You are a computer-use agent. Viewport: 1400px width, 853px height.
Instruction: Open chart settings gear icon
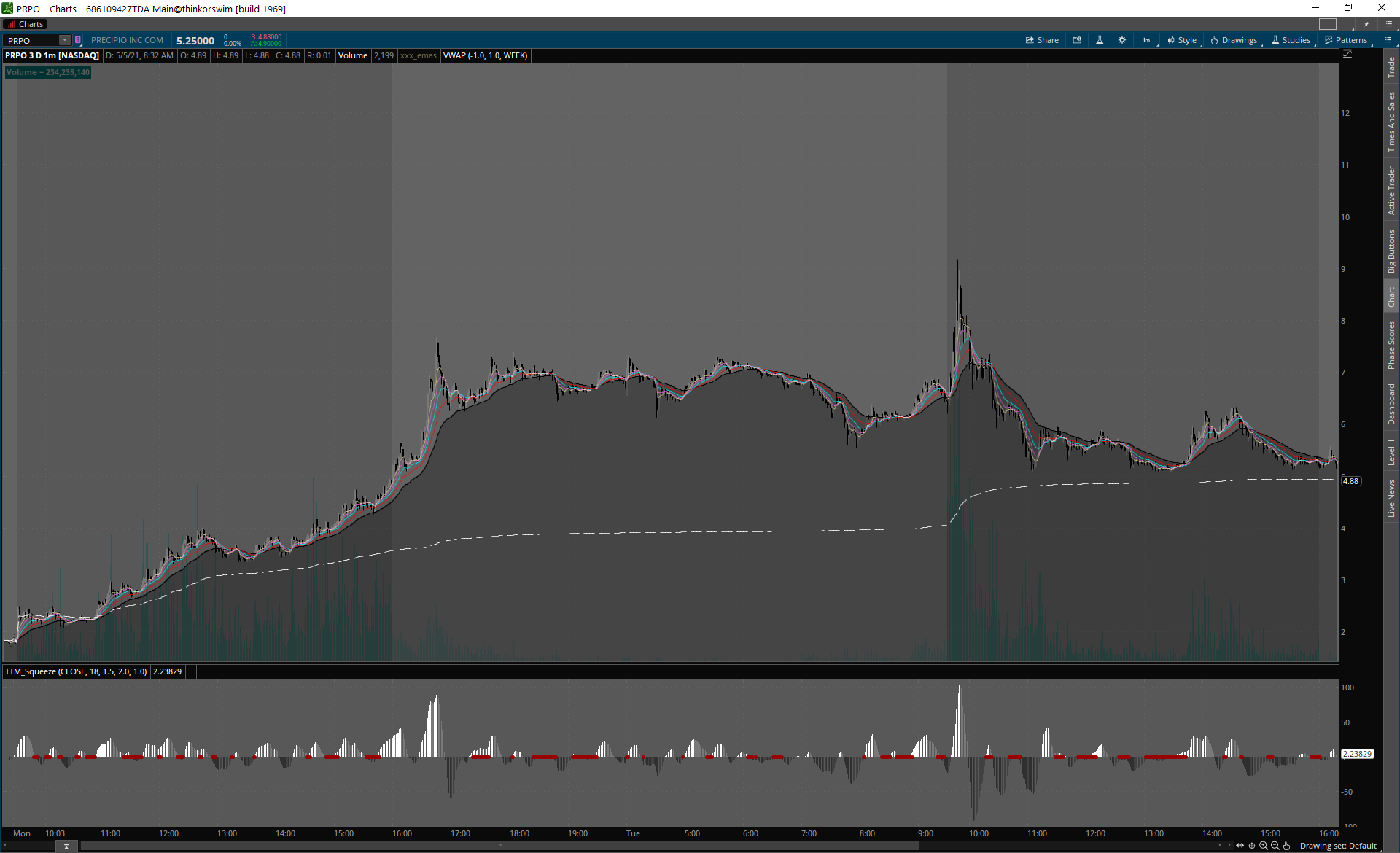click(1122, 40)
